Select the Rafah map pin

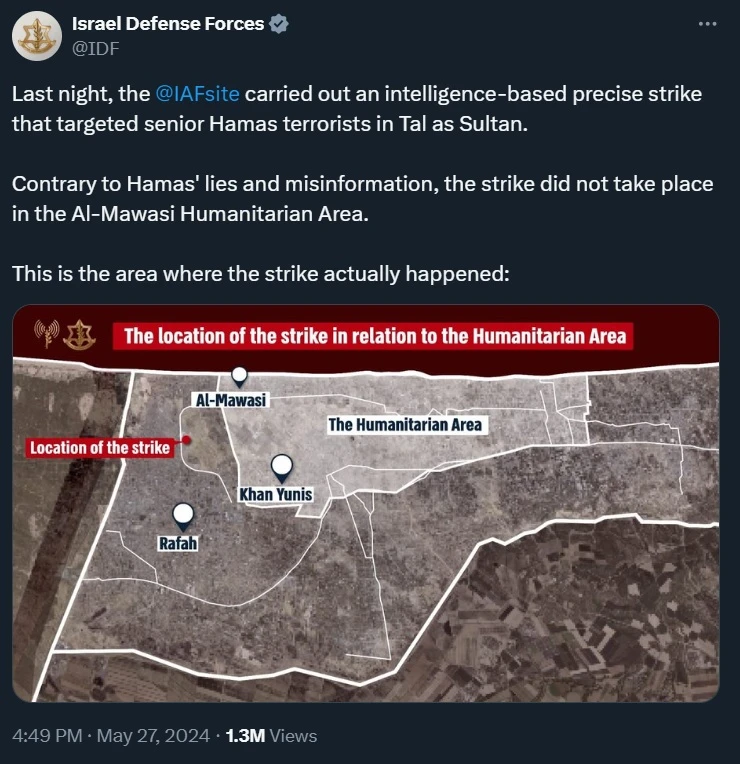click(x=183, y=516)
